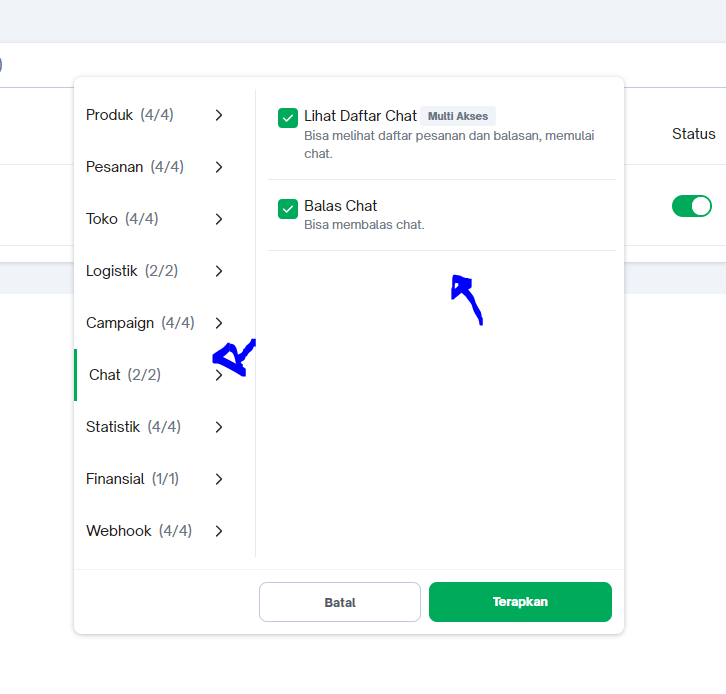Click the Multi Akses badge

(458, 116)
